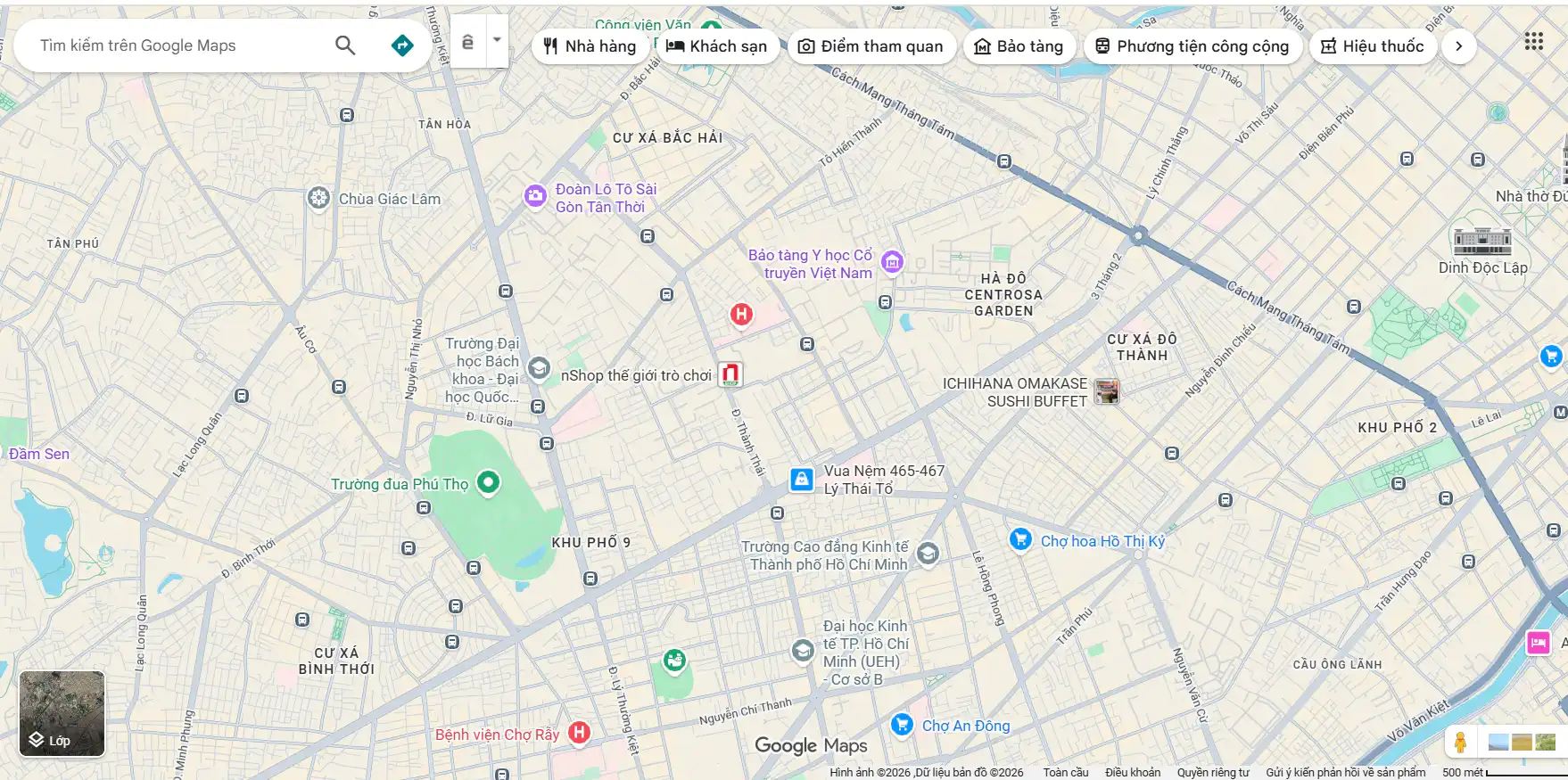Click the Đầm Sen place label
Viewport: 1568px width, 780px height.
tap(39, 454)
